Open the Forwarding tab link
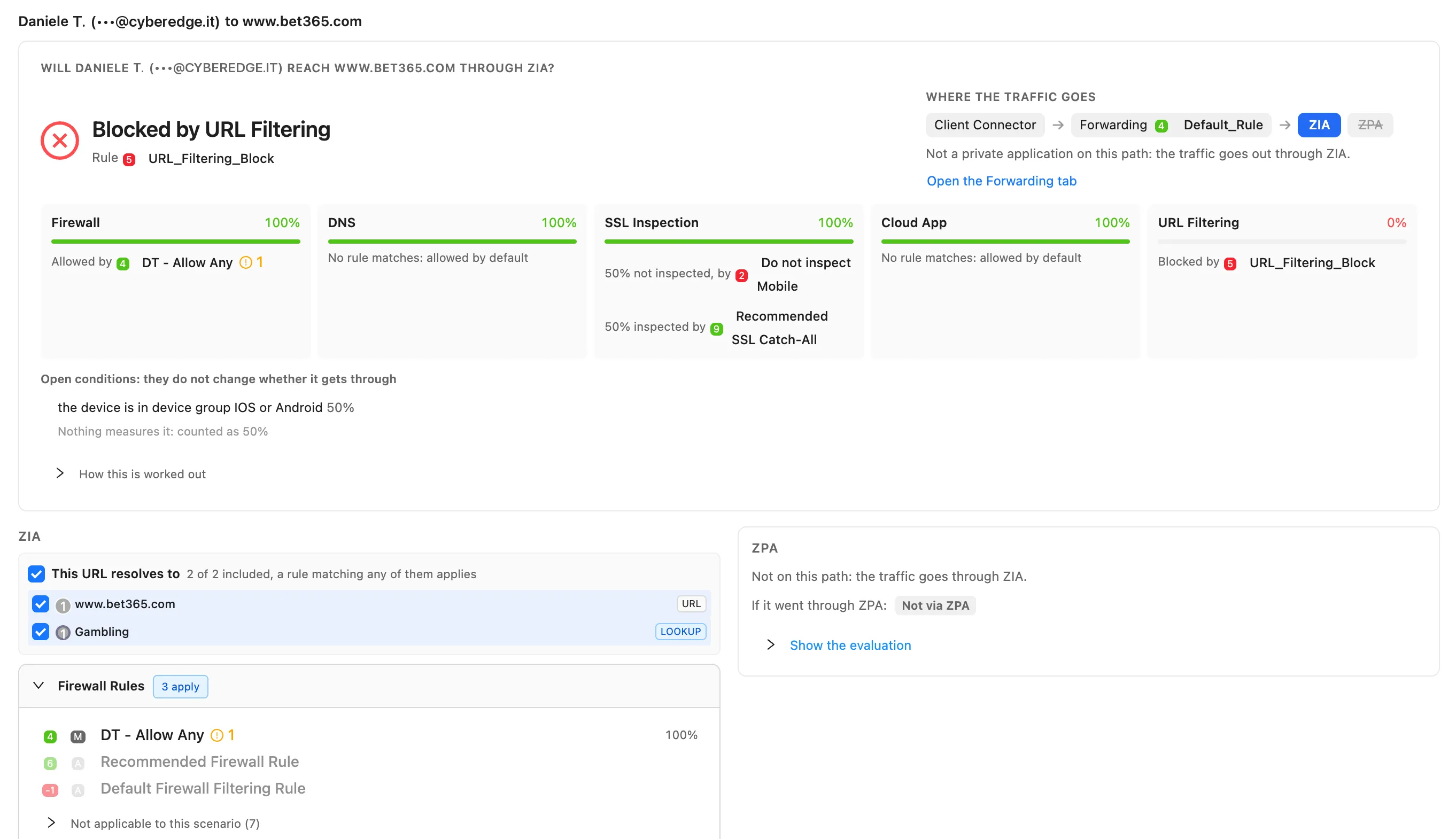Screen dimensions: 1456x839 (x=1001, y=181)
